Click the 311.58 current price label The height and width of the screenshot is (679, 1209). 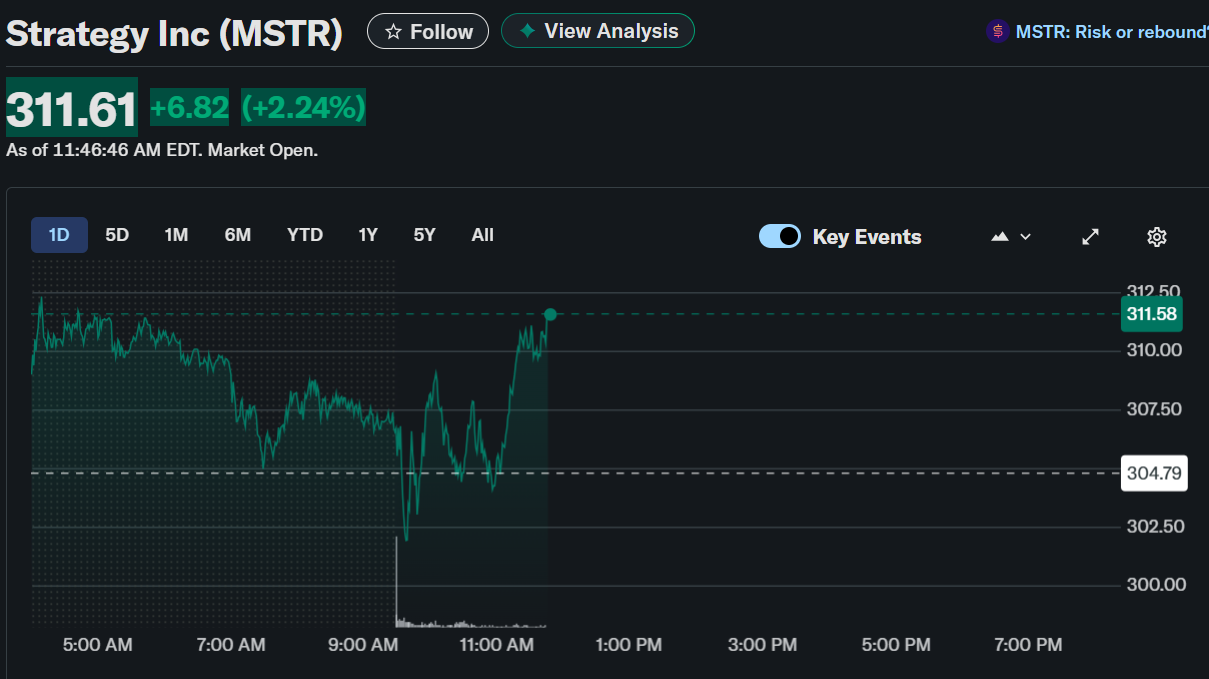tap(1152, 314)
